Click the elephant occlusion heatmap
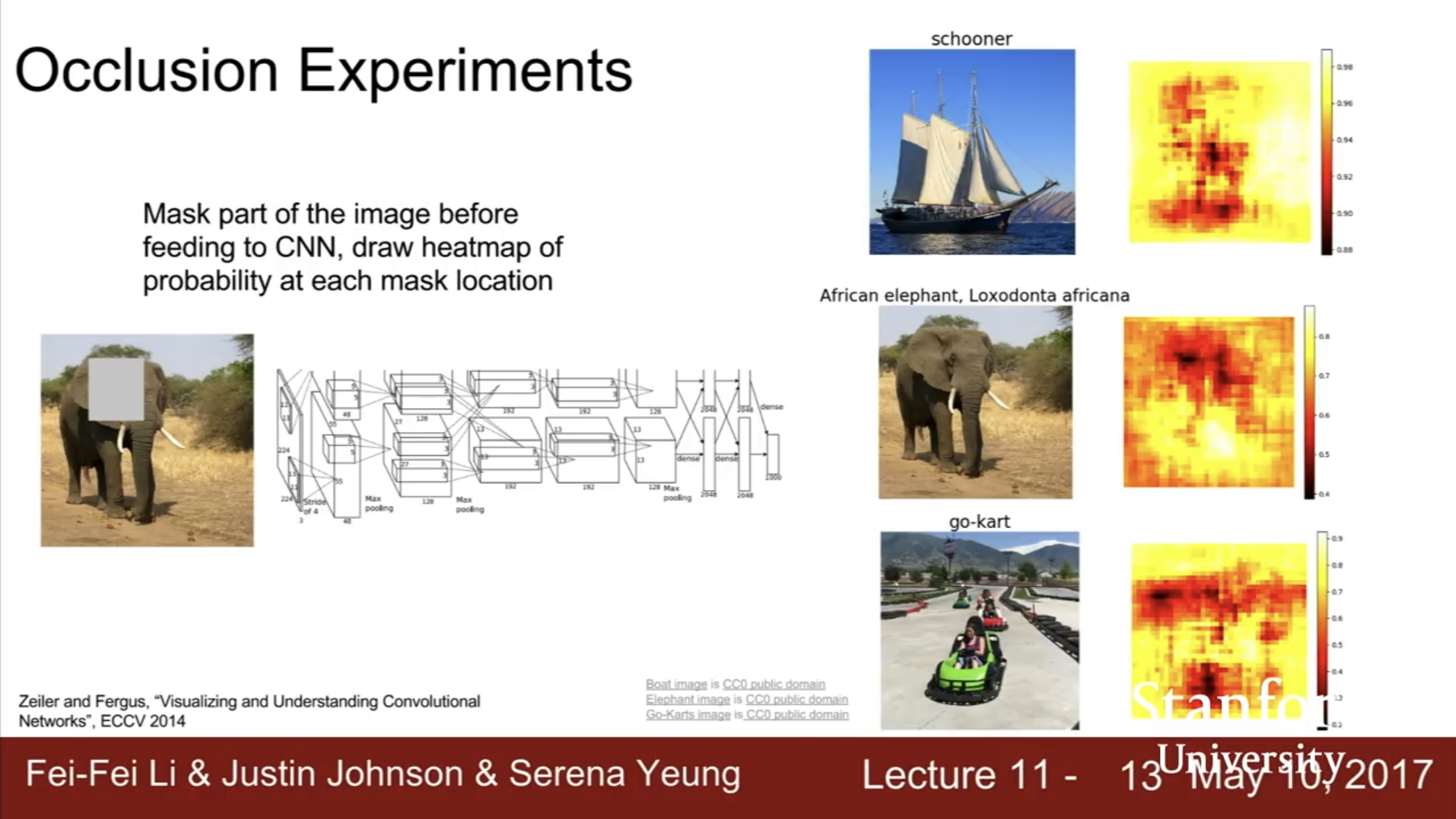Screen dimensions: 1456x819 (x=1209, y=402)
